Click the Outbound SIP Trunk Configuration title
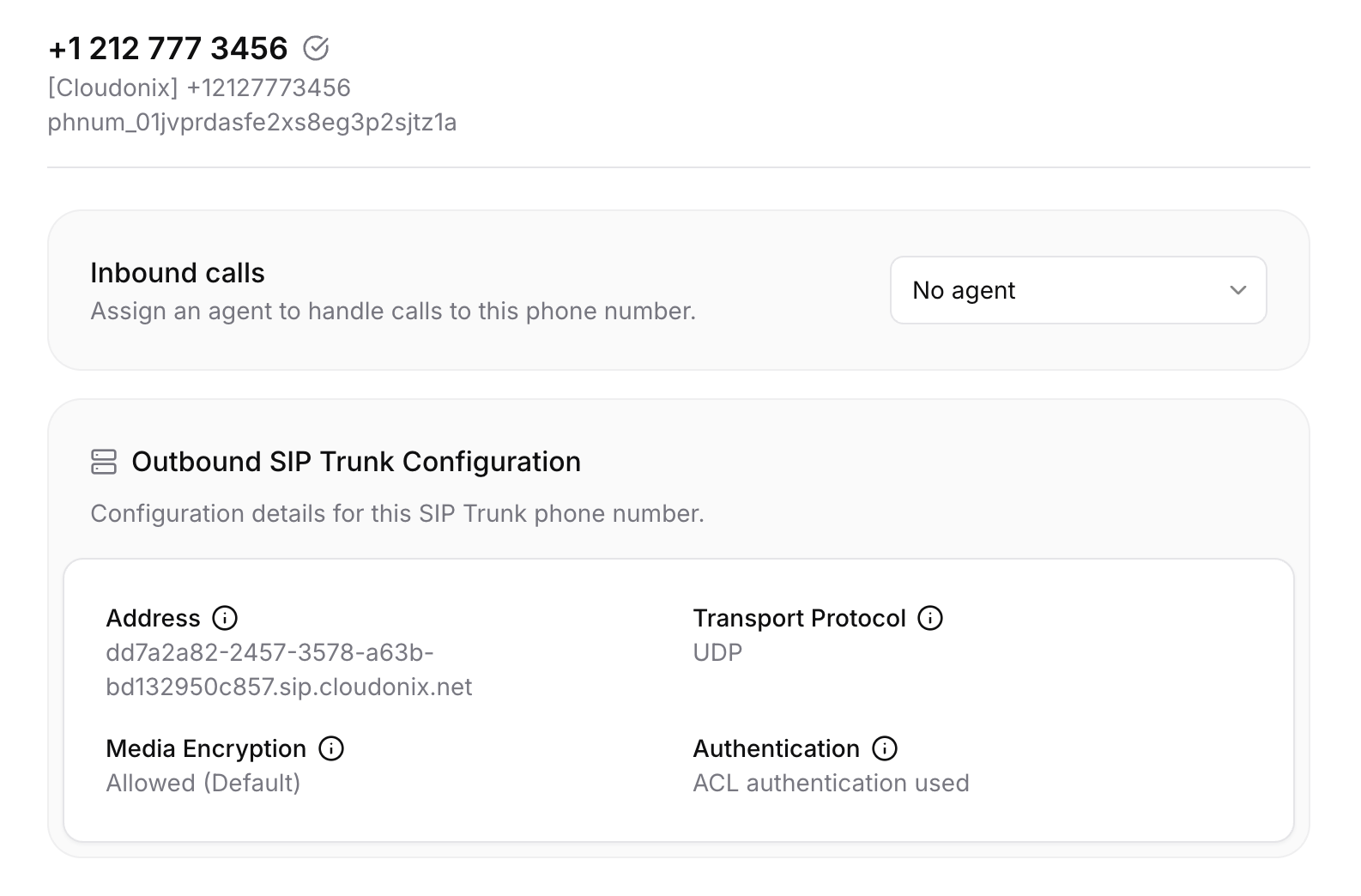The width and height of the screenshot is (1361, 896). 356,462
